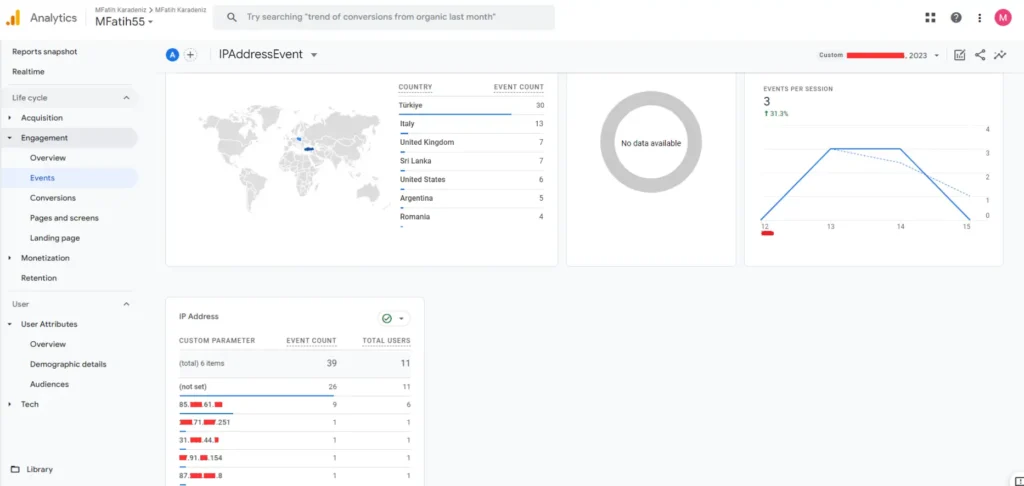Image resolution: width=1024 pixels, height=486 pixels.
Task: Open the IPAddressEvent event dropdown
Action: click(x=268, y=55)
